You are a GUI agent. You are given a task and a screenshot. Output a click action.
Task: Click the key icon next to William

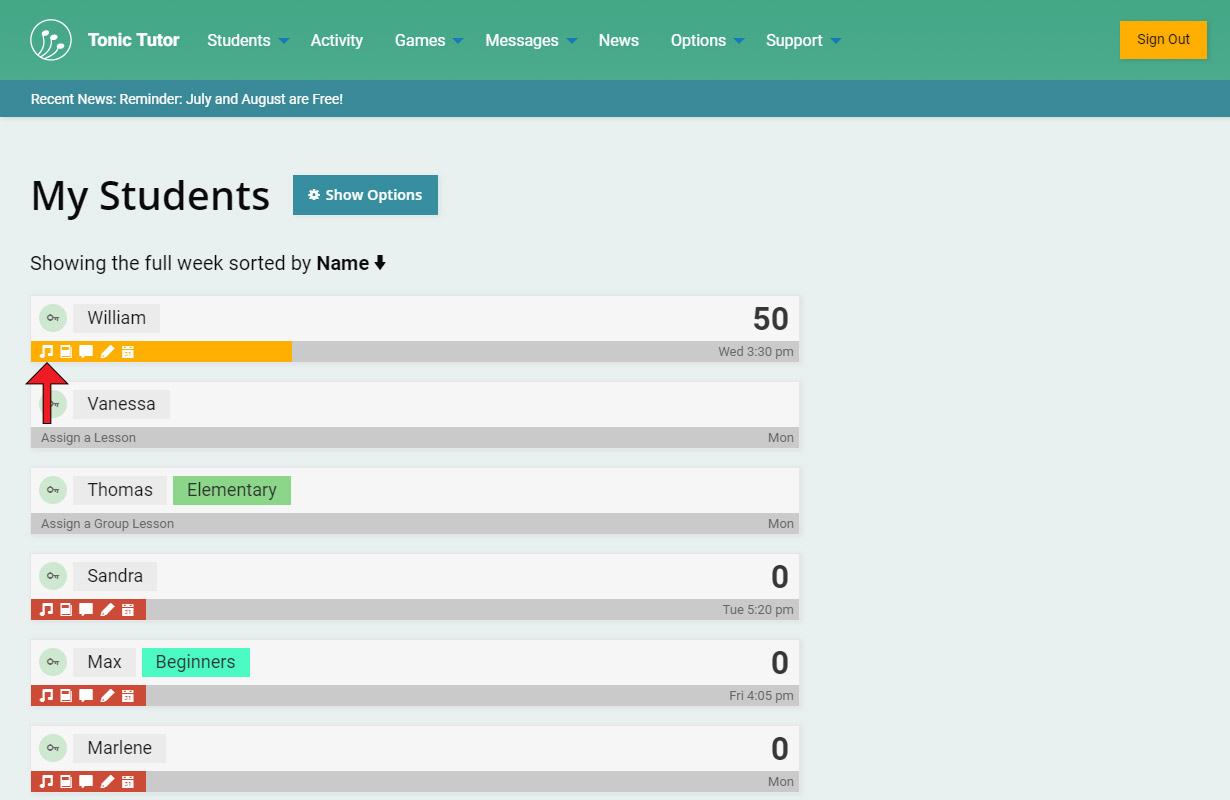click(53, 318)
